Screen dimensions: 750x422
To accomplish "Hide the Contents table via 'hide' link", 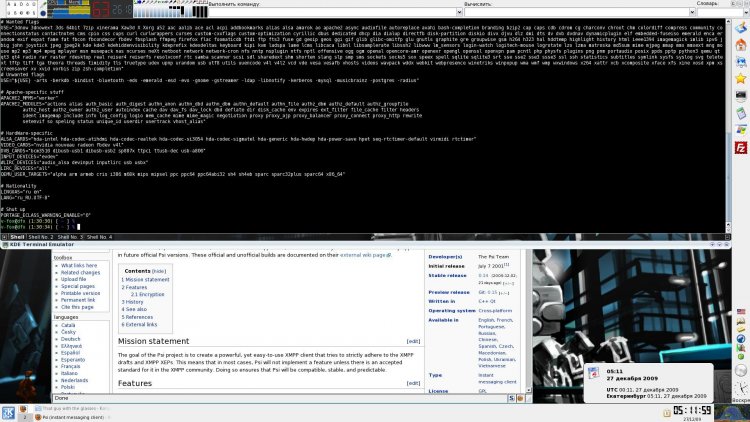I will coord(159,271).
